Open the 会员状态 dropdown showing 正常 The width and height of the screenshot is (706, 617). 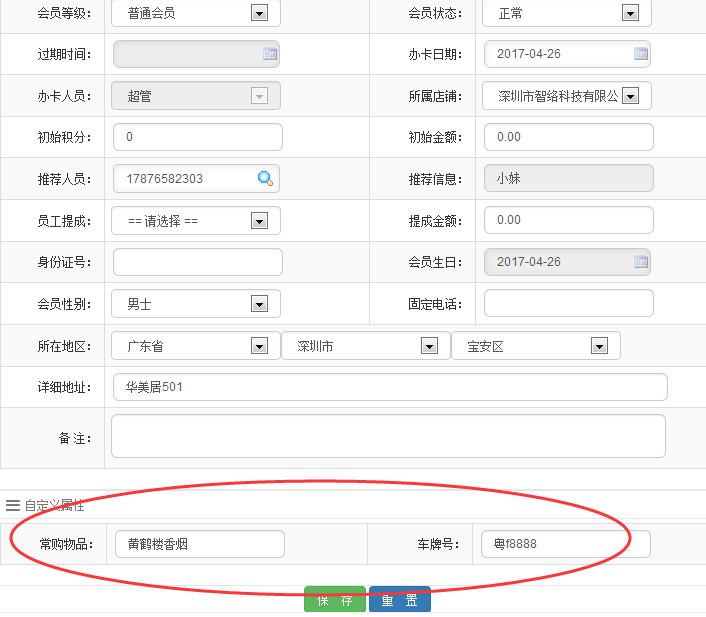click(x=567, y=13)
